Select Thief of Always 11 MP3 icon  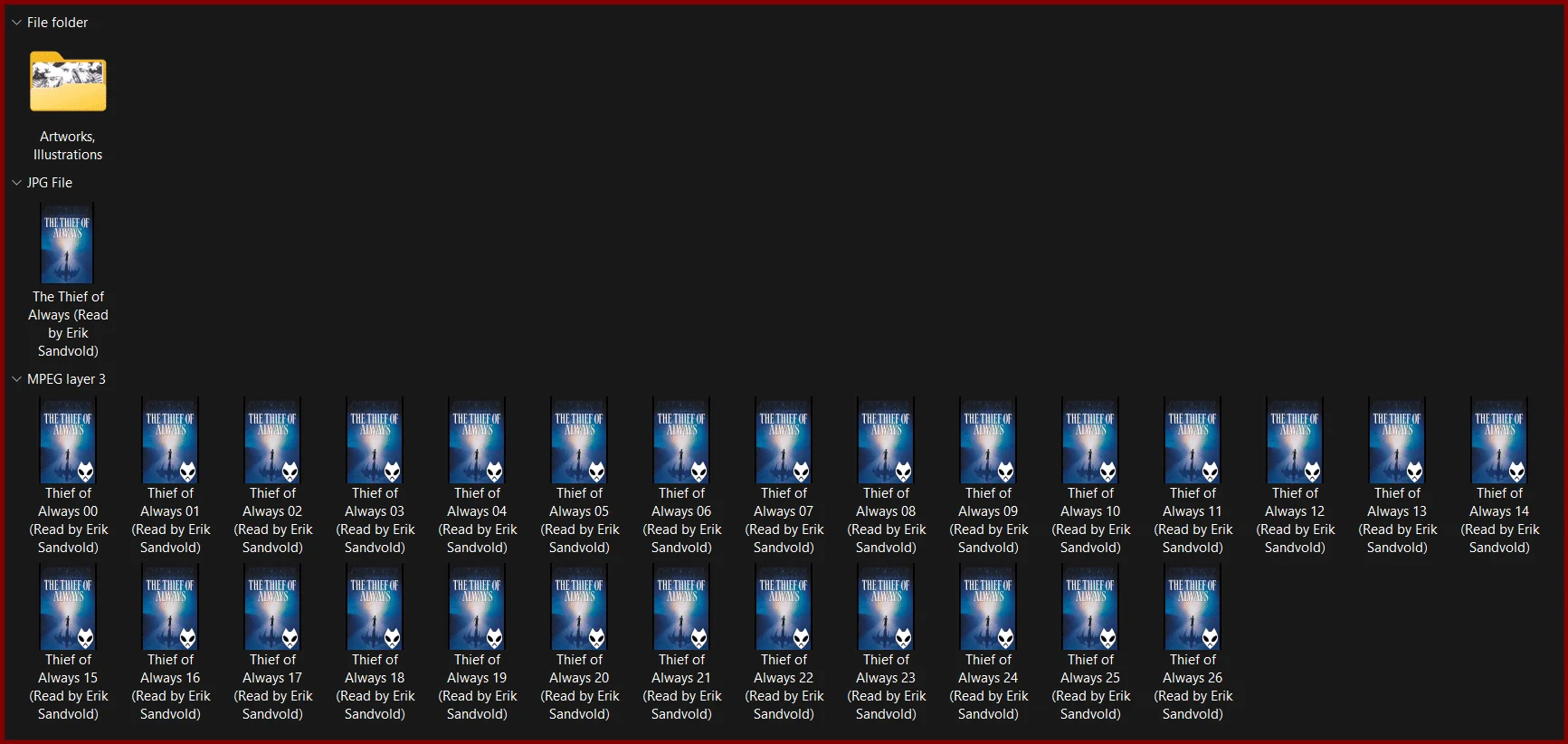point(1193,441)
